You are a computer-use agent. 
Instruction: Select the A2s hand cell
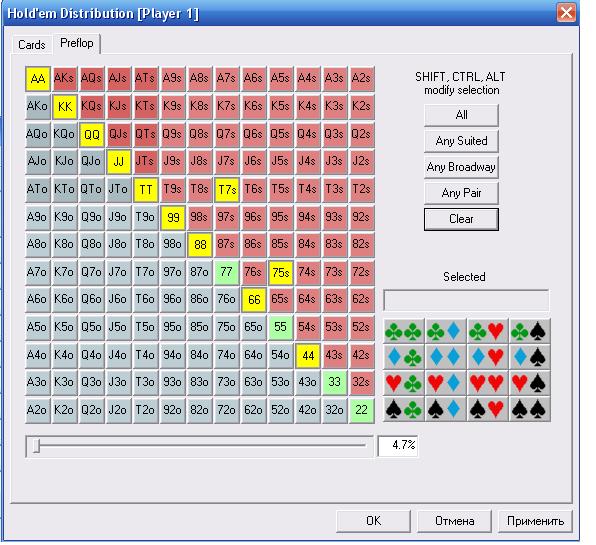click(361, 79)
